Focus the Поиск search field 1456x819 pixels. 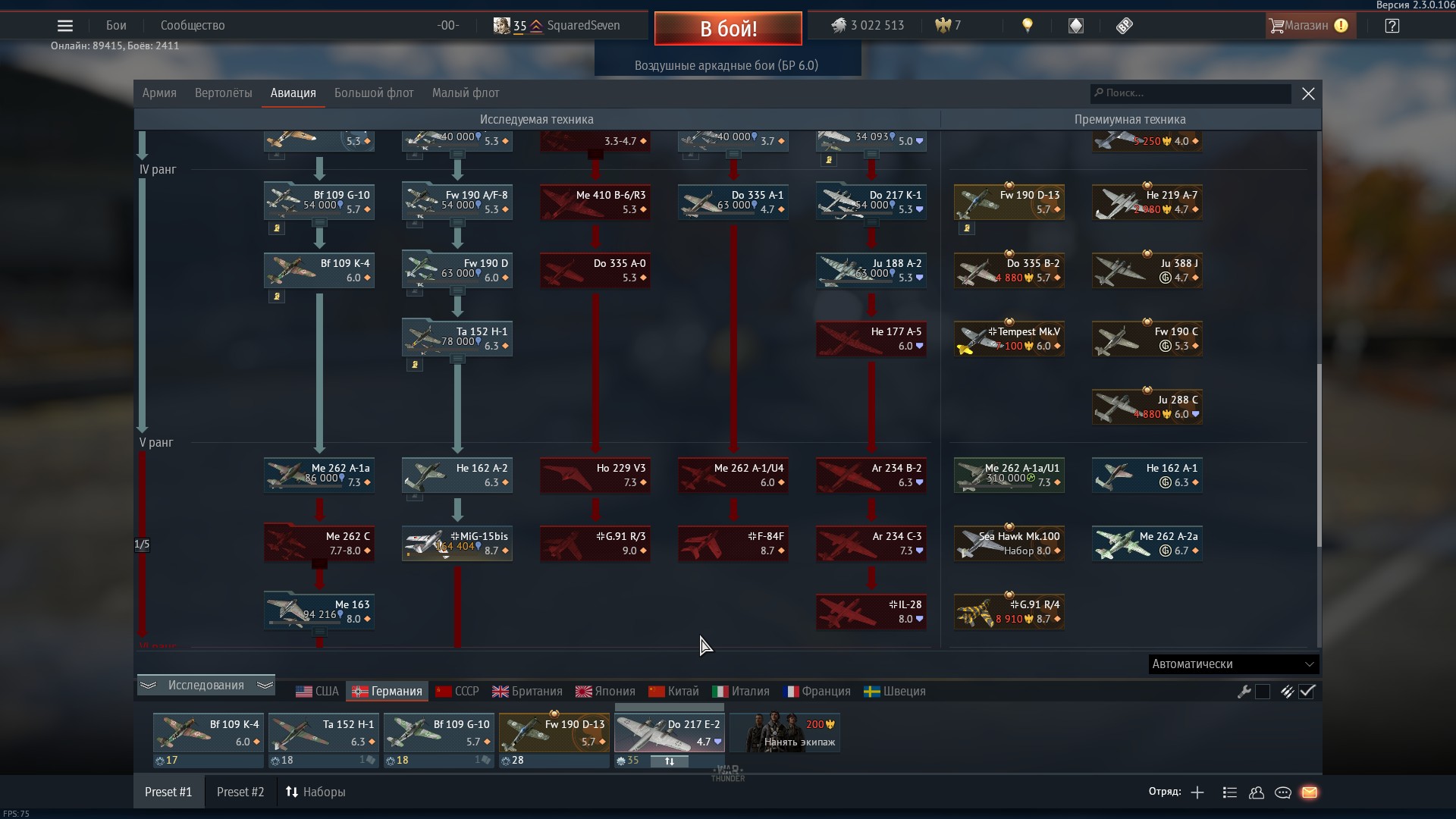coord(1191,93)
